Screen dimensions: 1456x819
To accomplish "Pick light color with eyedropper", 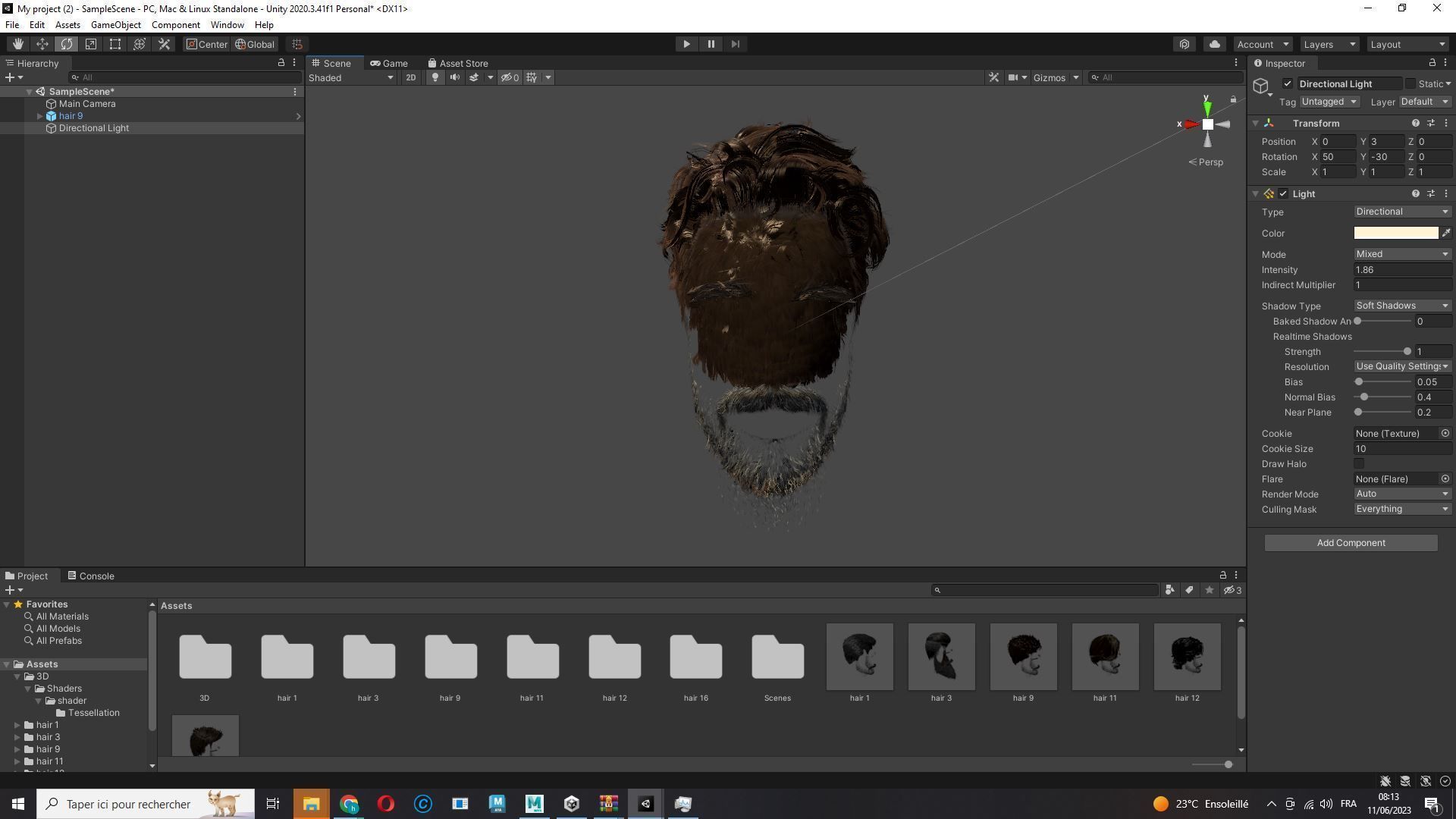I will [x=1446, y=233].
